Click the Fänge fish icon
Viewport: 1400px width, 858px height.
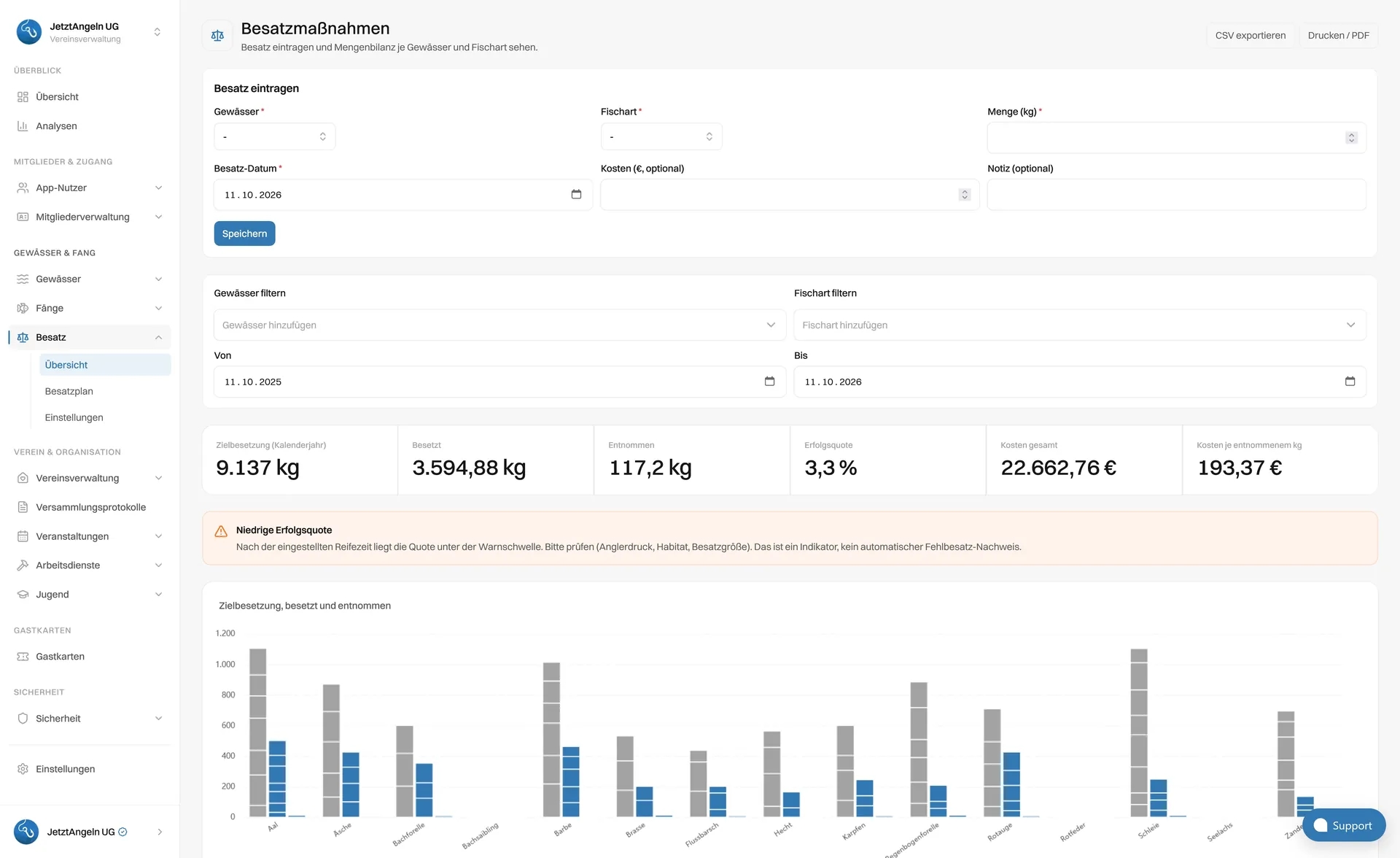[x=23, y=309]
